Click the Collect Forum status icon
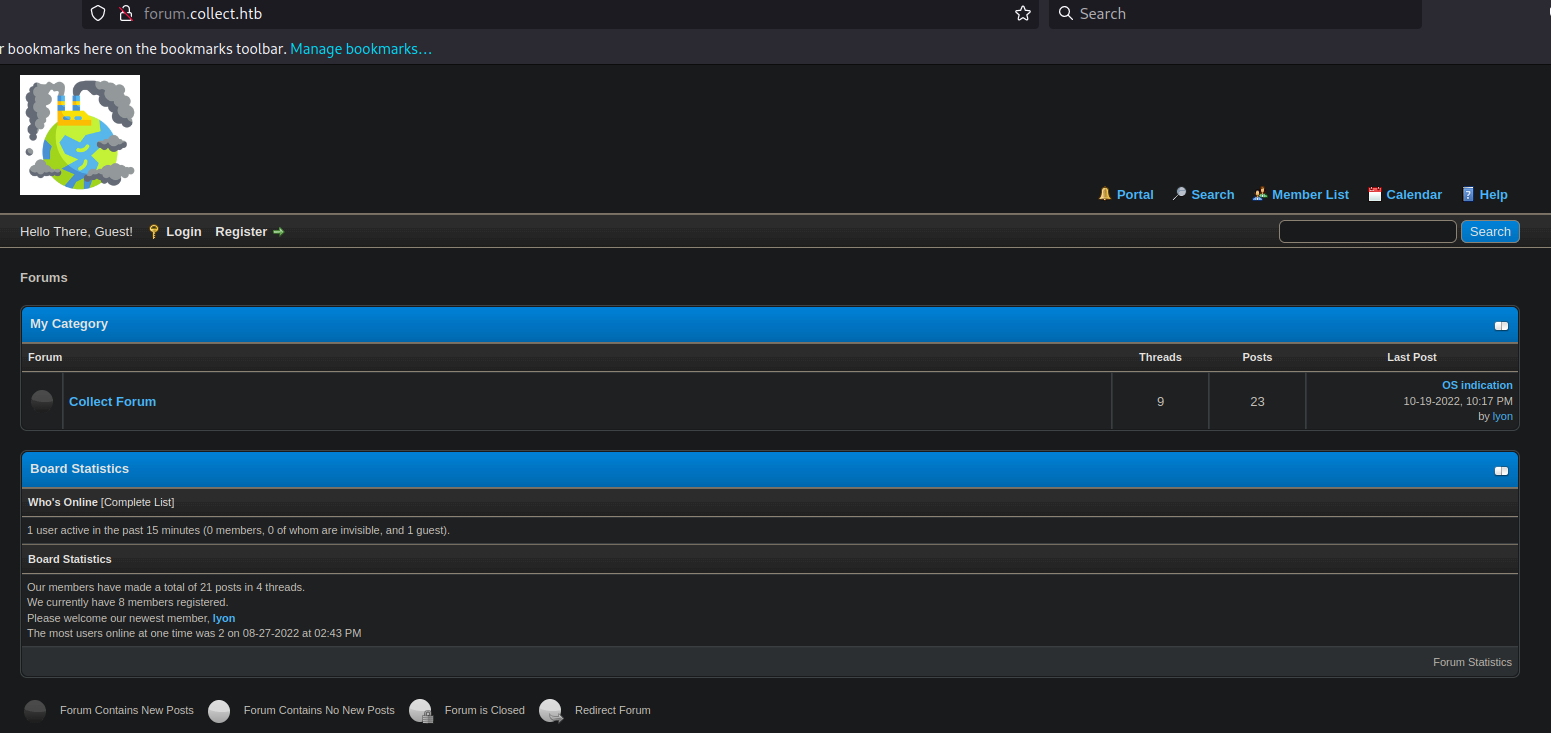 (x=42, y=401)
